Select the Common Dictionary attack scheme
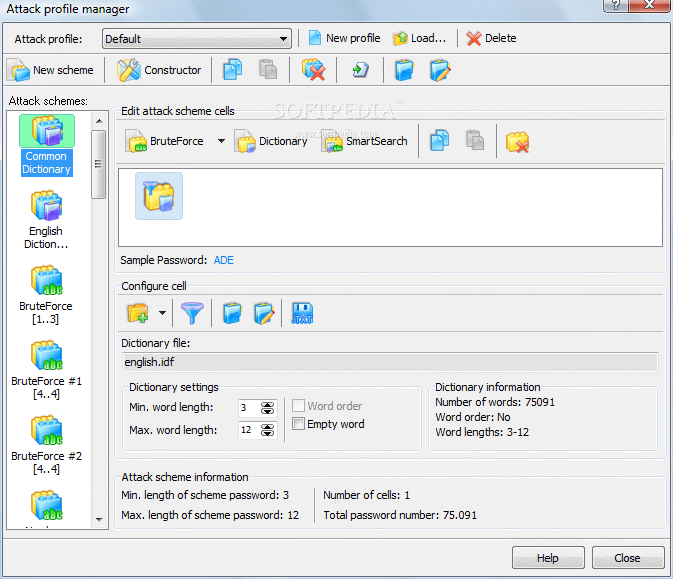The width and height of the screenshot is (673, 579). (x=47, y=146)
